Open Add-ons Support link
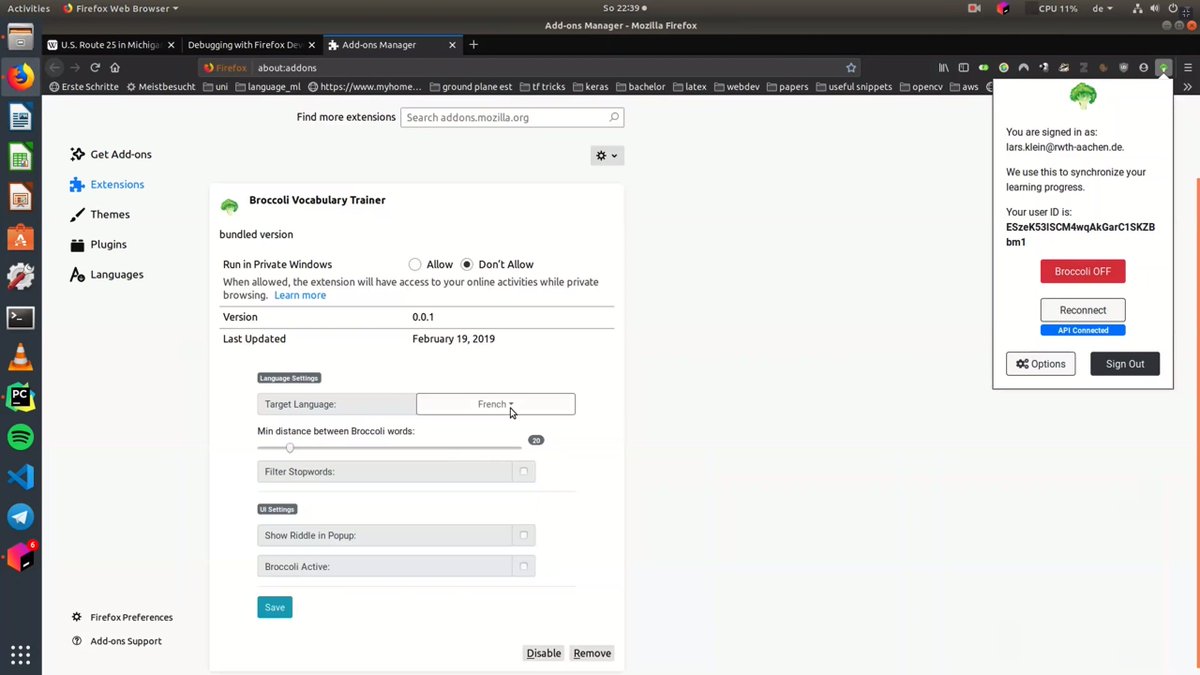The height and width of the screenshot is (675, 1200). (x=116, y=641)
